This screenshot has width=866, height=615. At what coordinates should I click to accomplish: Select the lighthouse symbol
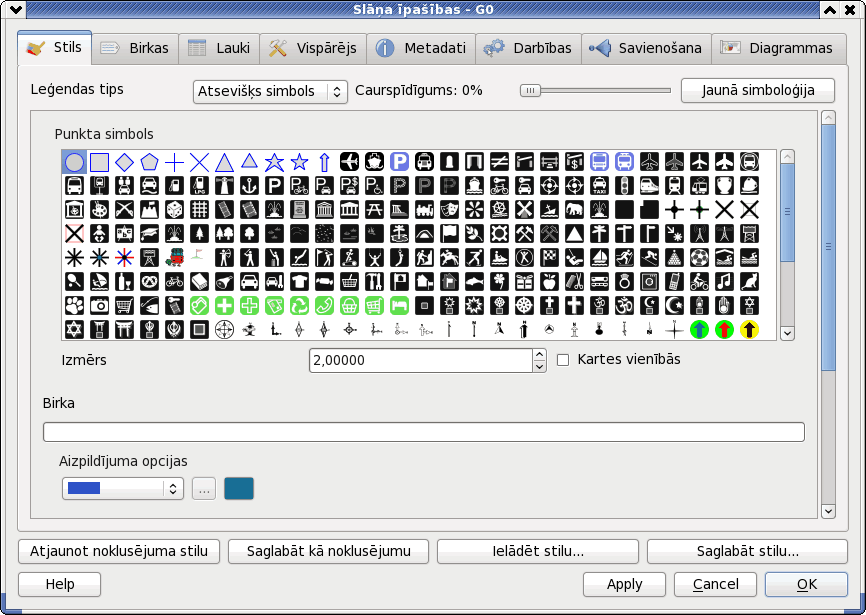click(x=224, y=186)
